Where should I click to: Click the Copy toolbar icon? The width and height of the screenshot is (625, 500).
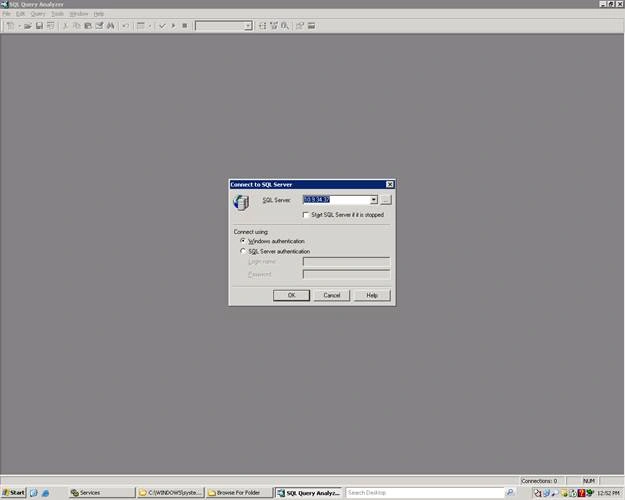point(77,26)
